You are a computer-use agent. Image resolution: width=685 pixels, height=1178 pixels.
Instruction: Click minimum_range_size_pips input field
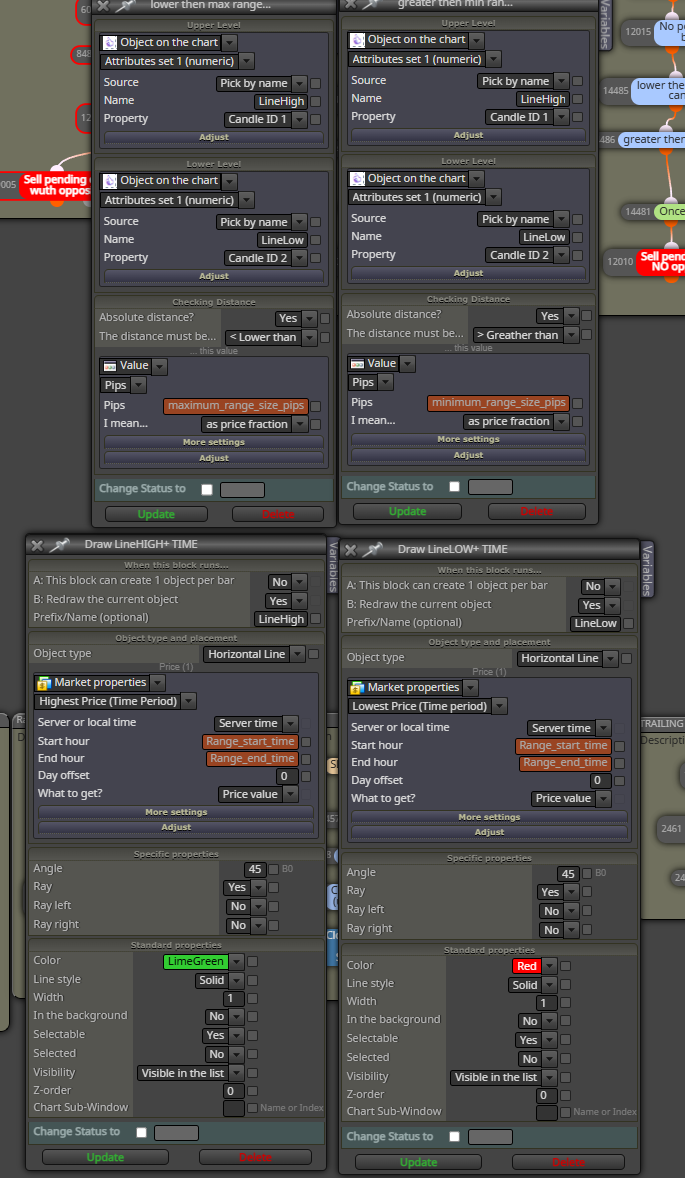coord(499,403)
